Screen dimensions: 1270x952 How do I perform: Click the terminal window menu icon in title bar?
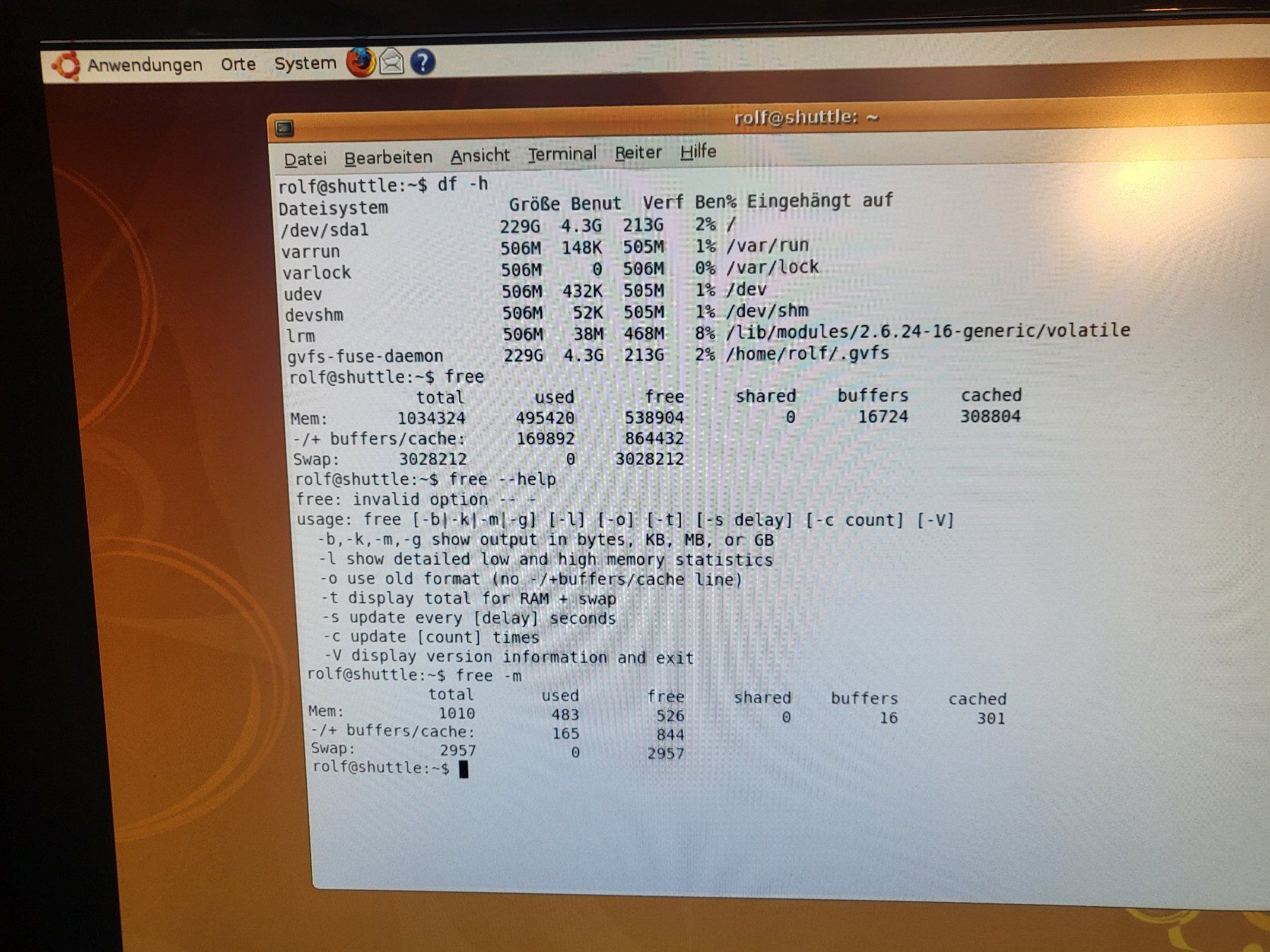point(284,128)
